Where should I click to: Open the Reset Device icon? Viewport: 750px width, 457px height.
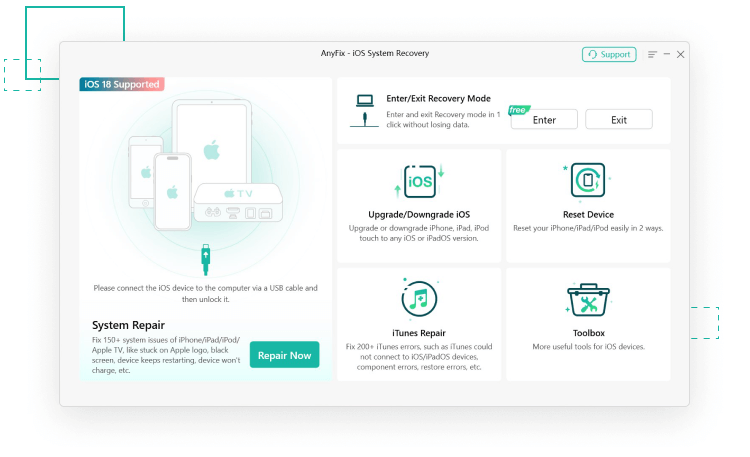(588, 180)
